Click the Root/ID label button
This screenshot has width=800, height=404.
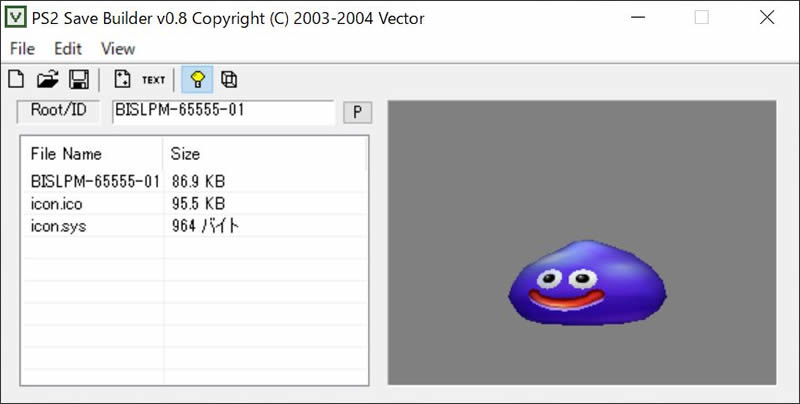pos(58,111)
